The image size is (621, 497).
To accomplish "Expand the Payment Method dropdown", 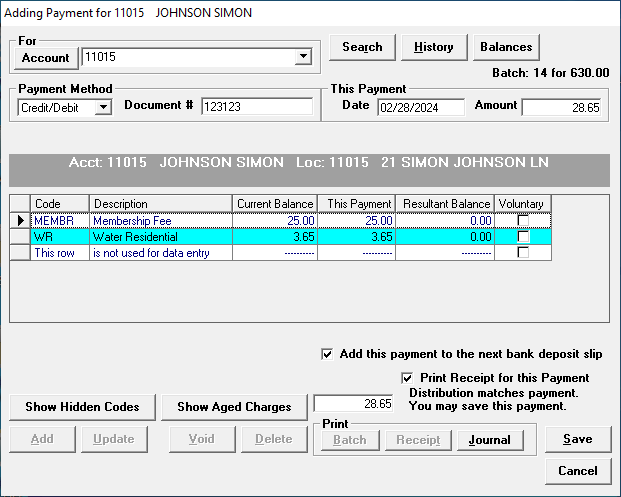I will coord(103,107).
